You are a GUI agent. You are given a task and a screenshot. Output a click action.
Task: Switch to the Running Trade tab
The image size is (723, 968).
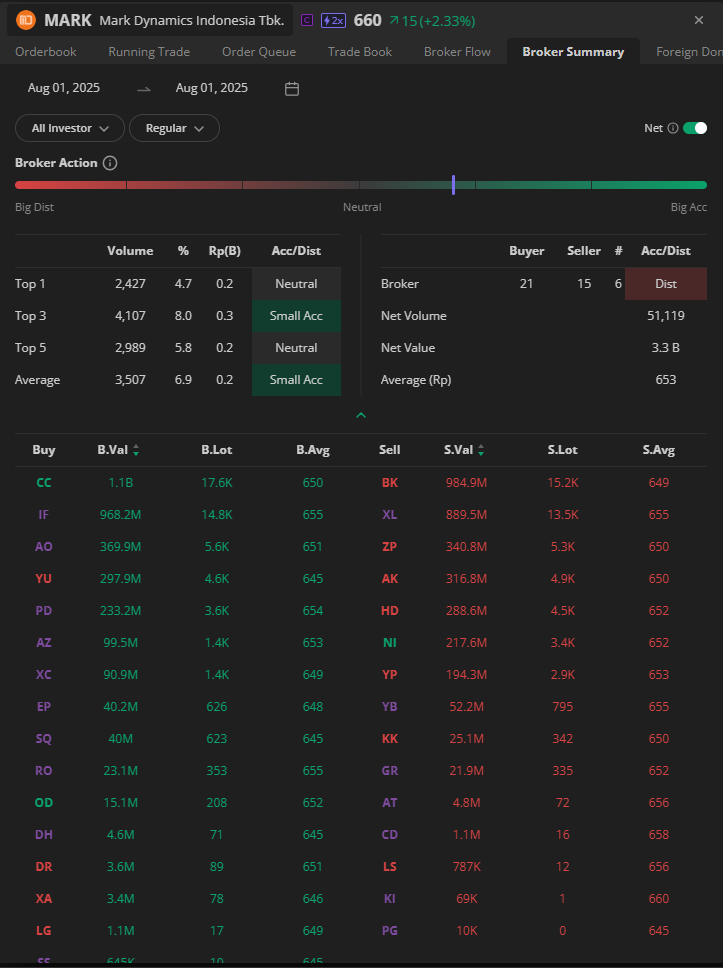(x=149, y=52)
